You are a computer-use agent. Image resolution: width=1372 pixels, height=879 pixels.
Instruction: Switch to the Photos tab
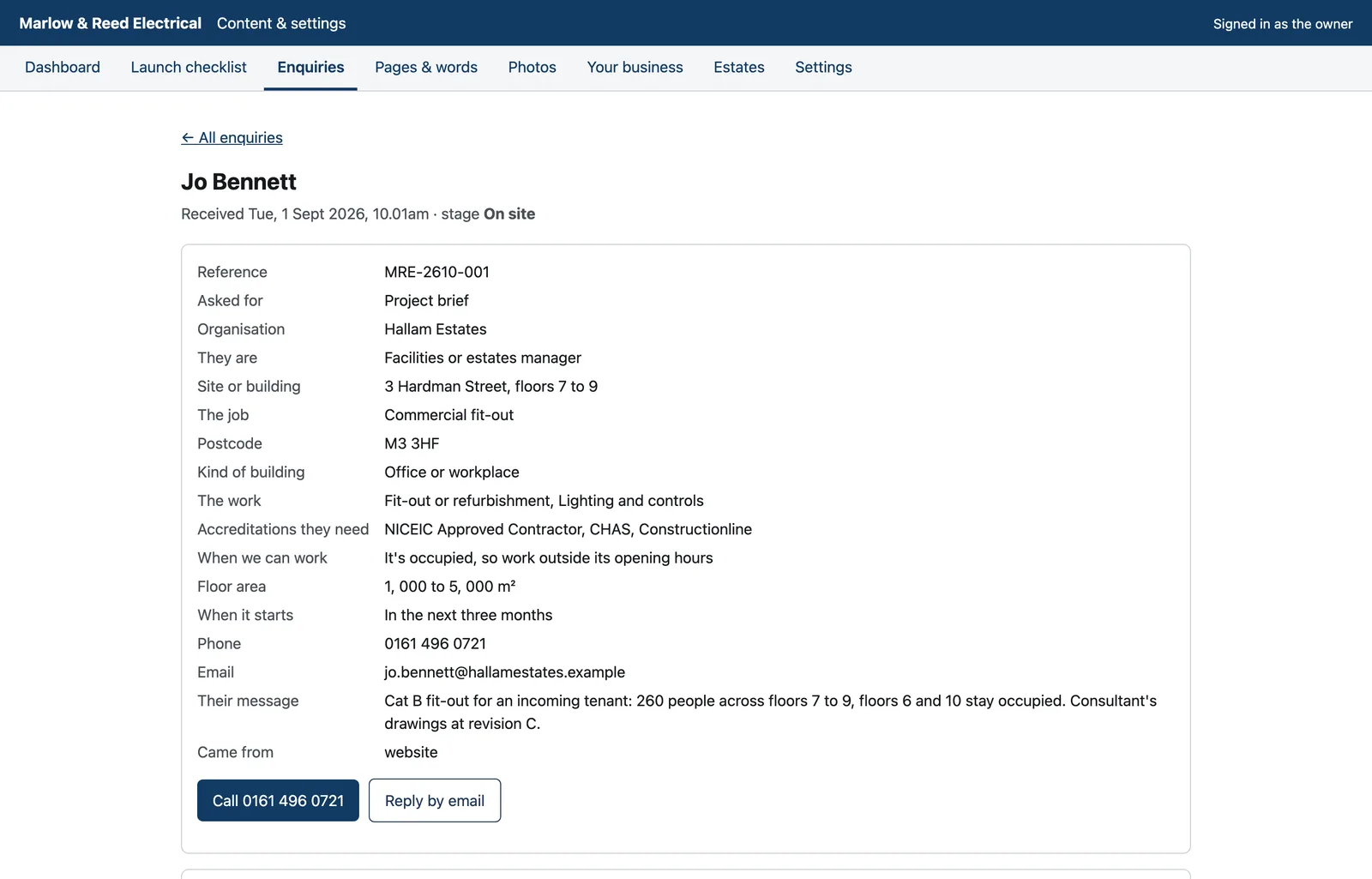533,67
